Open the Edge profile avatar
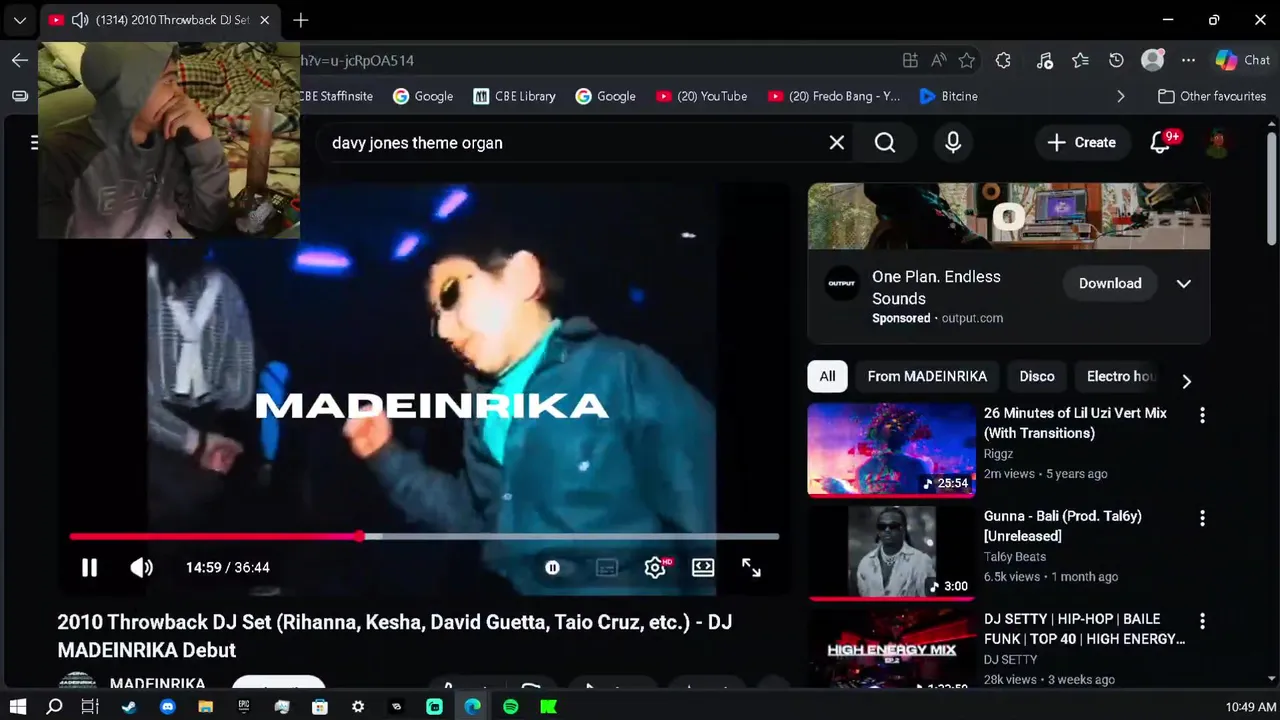 point(1153,60)
